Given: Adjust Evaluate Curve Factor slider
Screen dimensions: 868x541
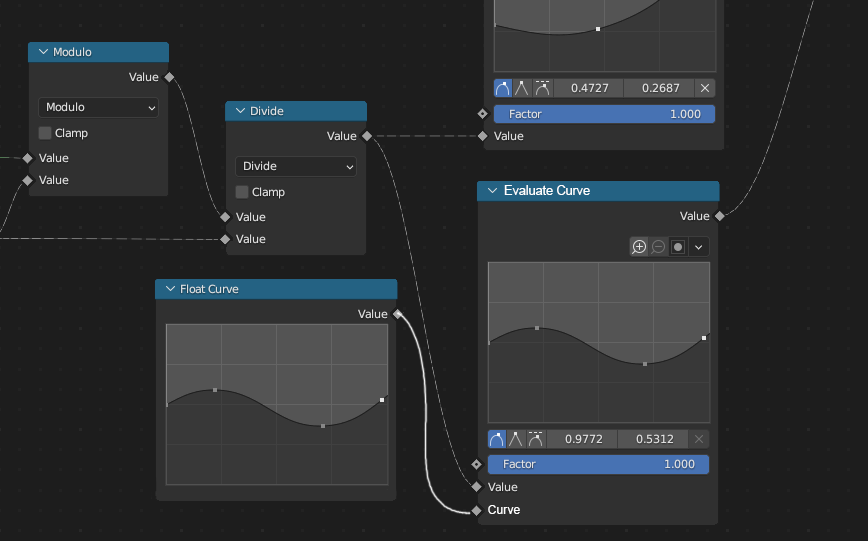Looking at the screenshot, I should [598, 464].
